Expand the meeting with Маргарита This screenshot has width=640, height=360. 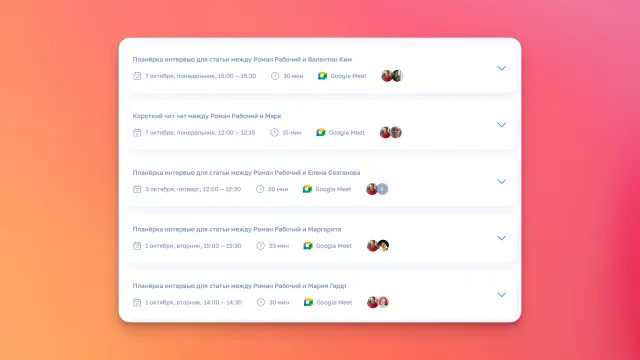(501, 238)
